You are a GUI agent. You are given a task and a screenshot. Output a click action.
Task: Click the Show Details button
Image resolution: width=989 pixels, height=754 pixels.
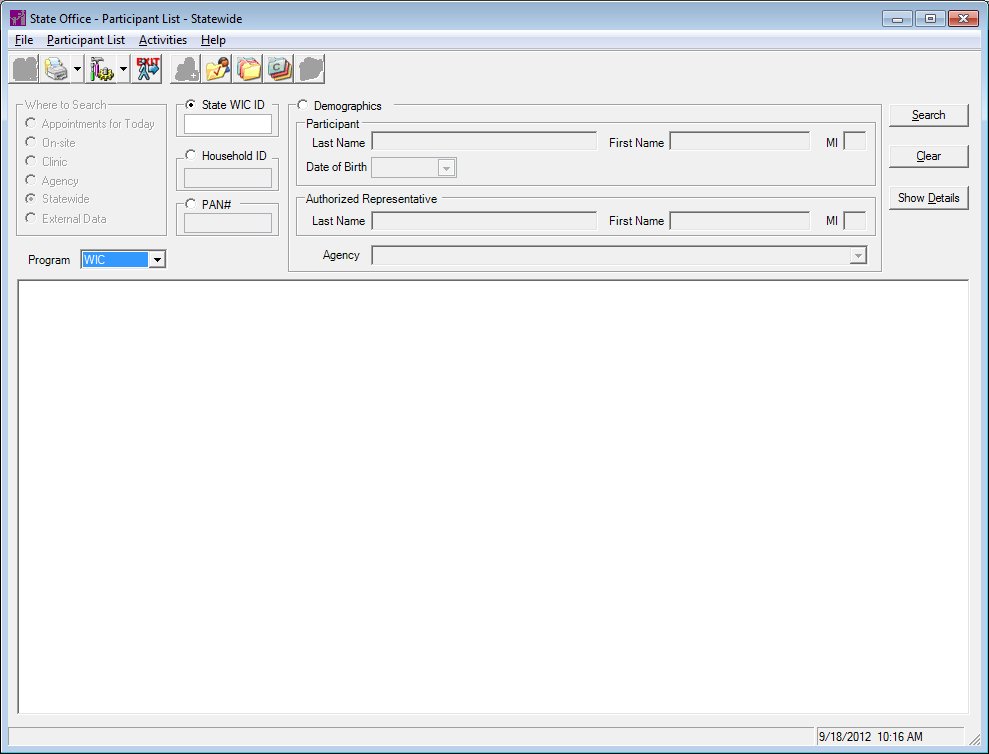(928, 198)
